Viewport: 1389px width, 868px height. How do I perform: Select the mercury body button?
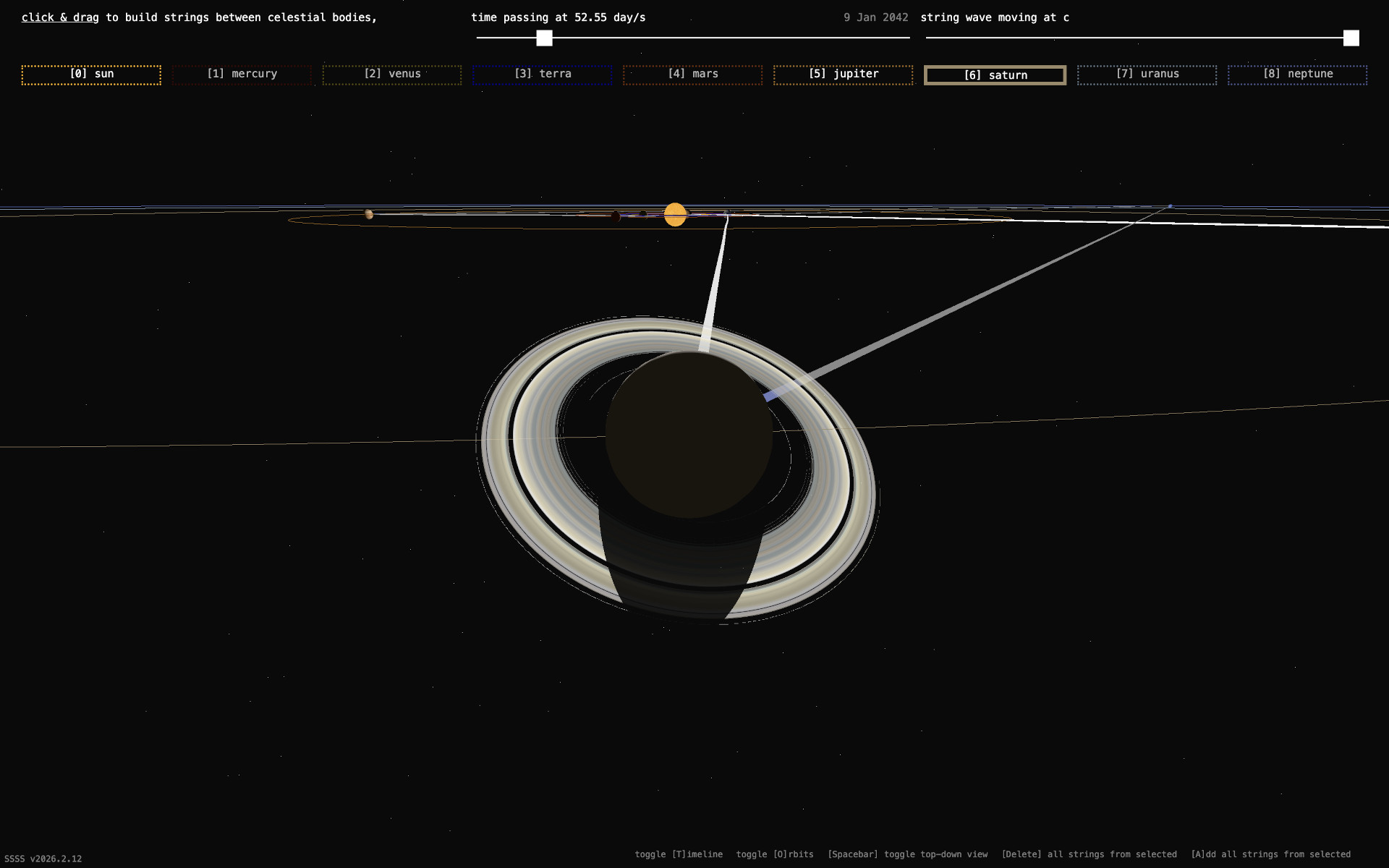[242, 75]
